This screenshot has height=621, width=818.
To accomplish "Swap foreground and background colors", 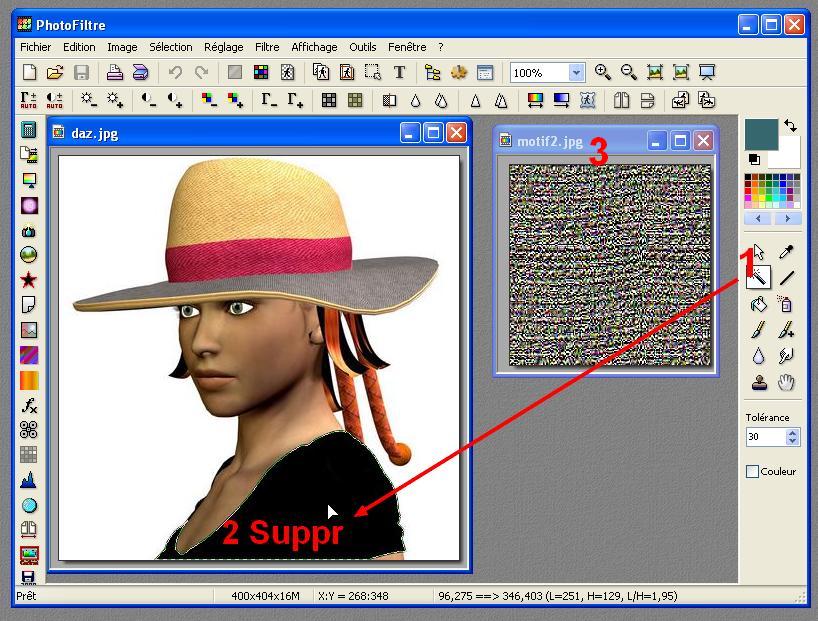I will point(790,126).
